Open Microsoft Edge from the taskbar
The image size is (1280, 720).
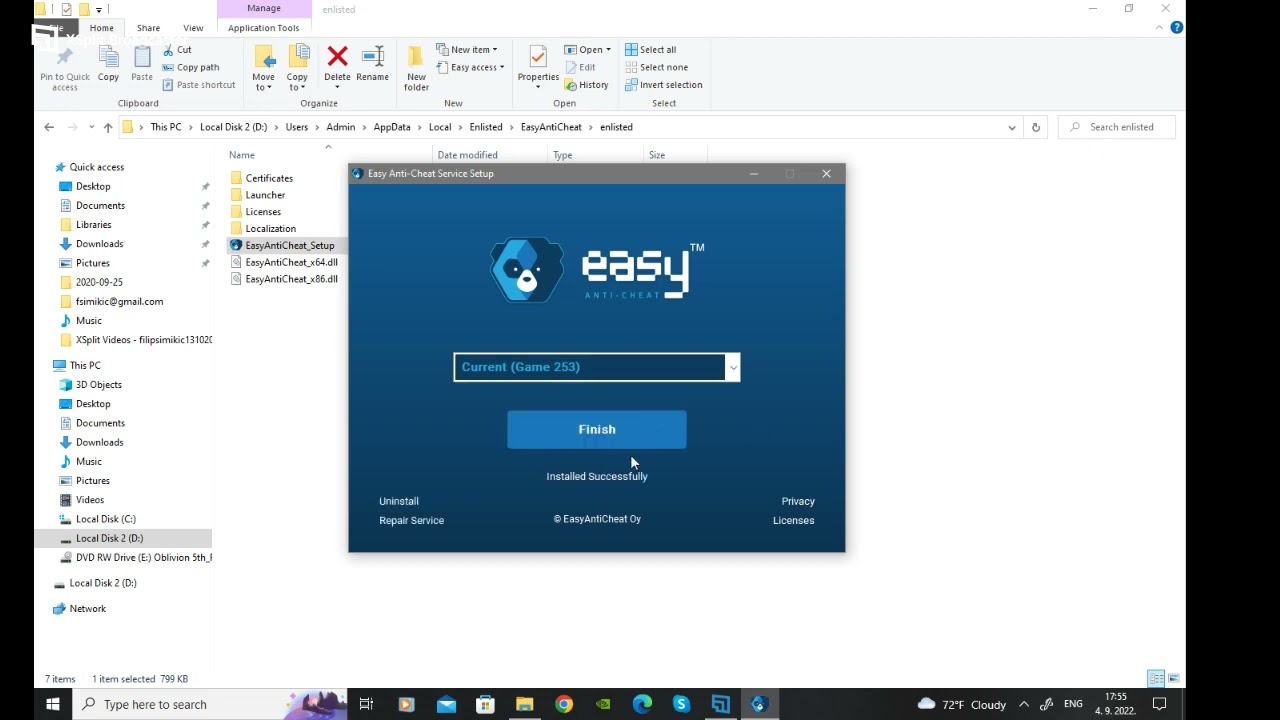coord(642,704)
